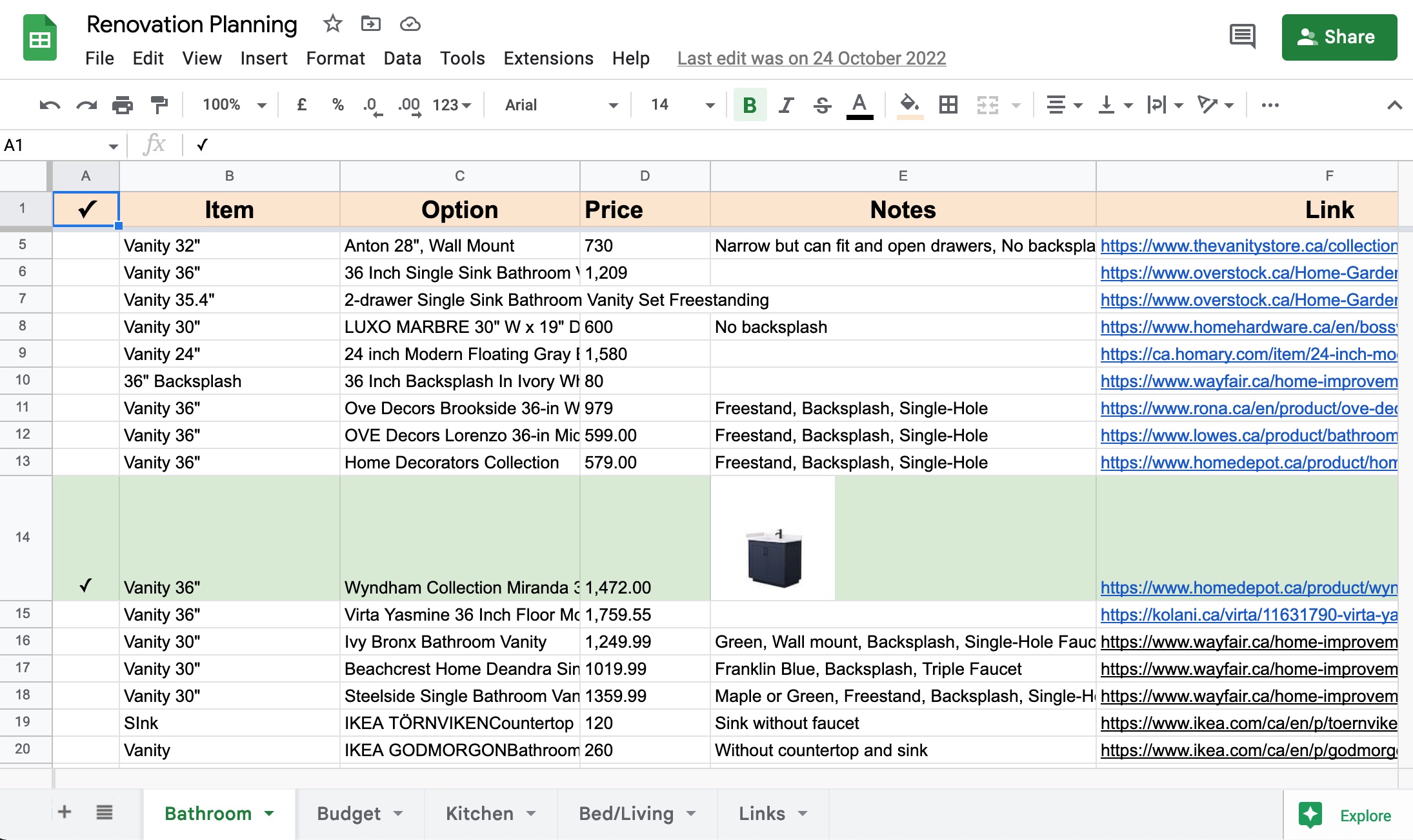
Task: Open comment history icon
Action: tap(1242, 37)
